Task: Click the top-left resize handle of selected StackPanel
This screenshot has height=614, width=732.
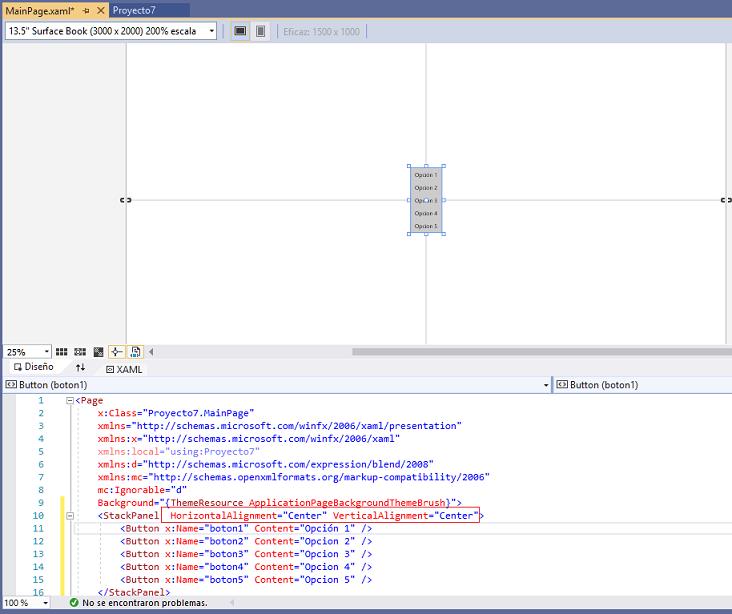Action: pos(409,166)
